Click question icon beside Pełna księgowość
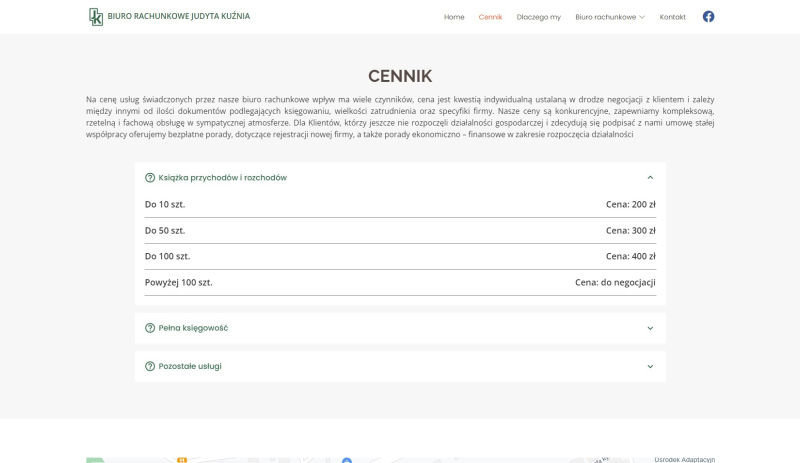The image size is (800, 463). click(x=150, y=328)
